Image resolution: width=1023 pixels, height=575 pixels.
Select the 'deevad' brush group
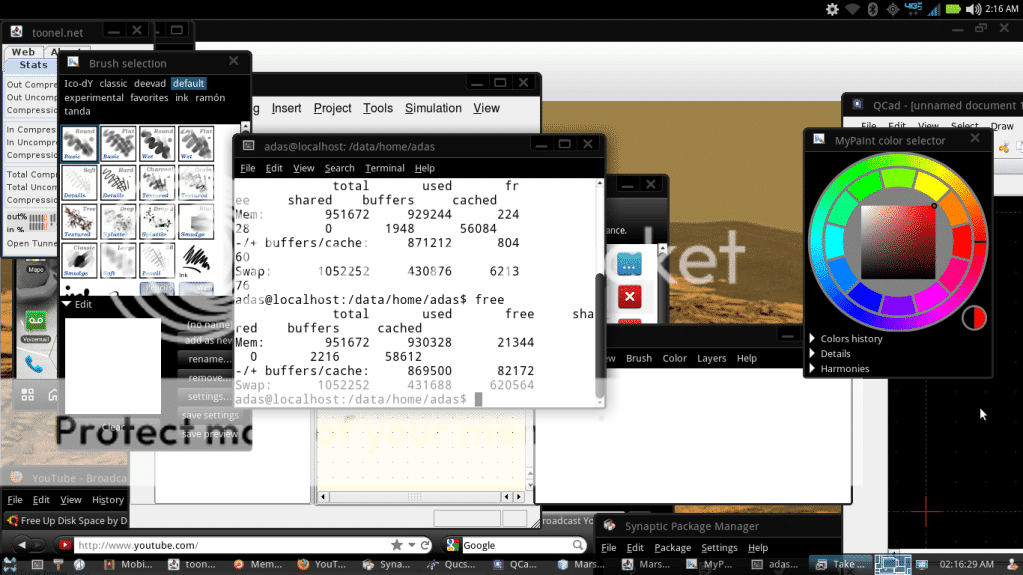[x=150, y=84]
